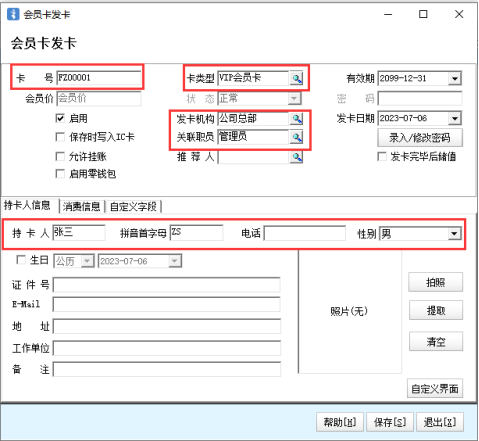Open the 发卡日期 date picker arrow
Screen dimensions: 479x441
[455, 118]
